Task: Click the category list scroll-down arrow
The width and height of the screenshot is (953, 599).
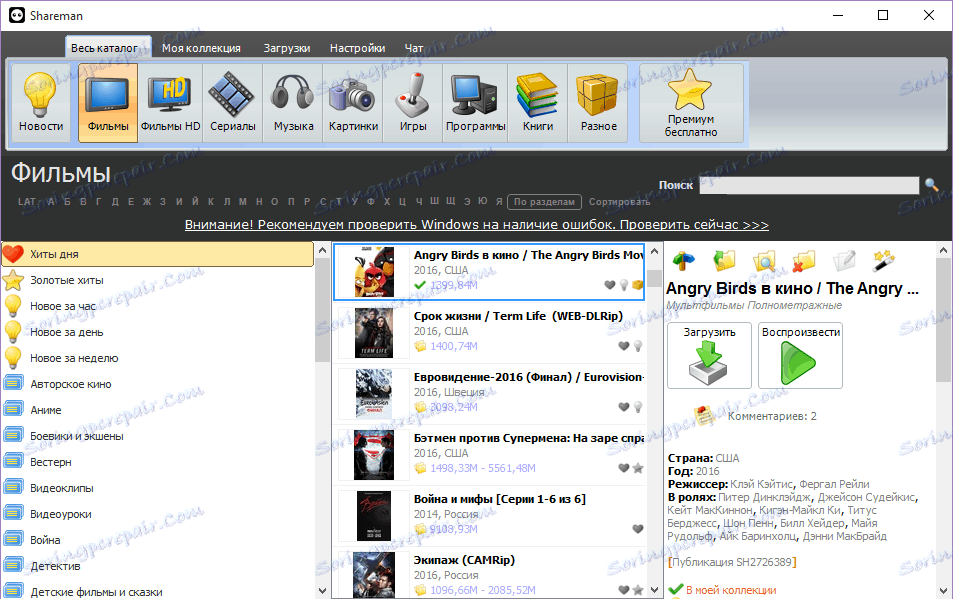Action: pyautogui.click(x=322, y=590)
